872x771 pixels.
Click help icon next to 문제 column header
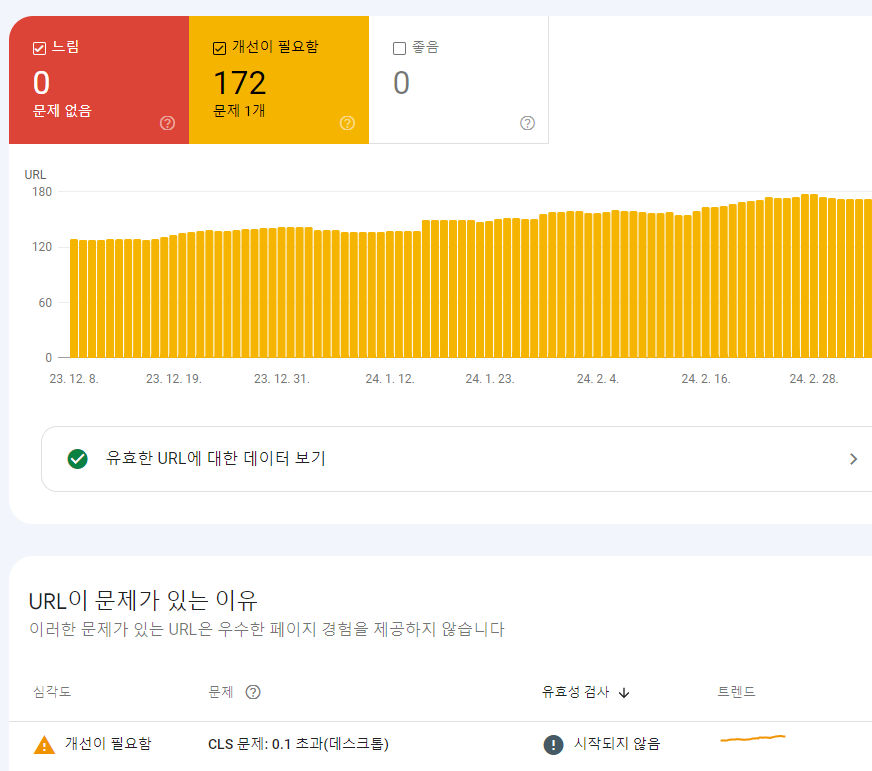(x=253, y=692)
